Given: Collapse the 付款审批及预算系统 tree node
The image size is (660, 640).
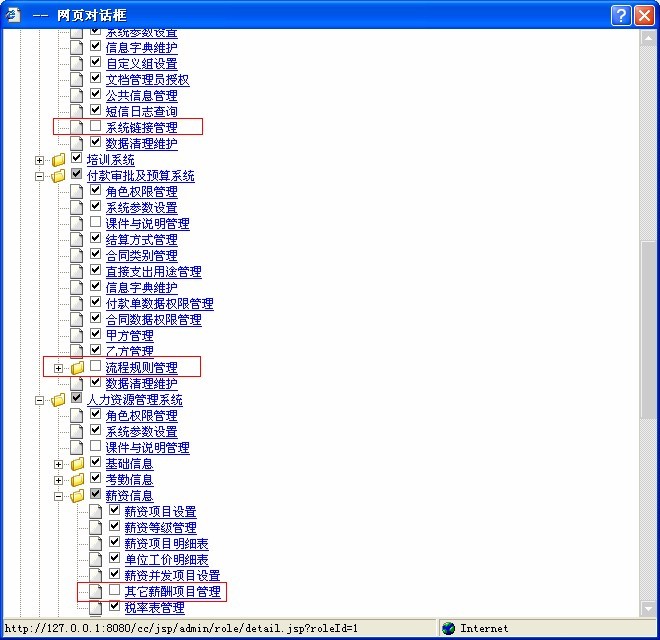Looking at the screenshot, I should click(x=39, y=176).
